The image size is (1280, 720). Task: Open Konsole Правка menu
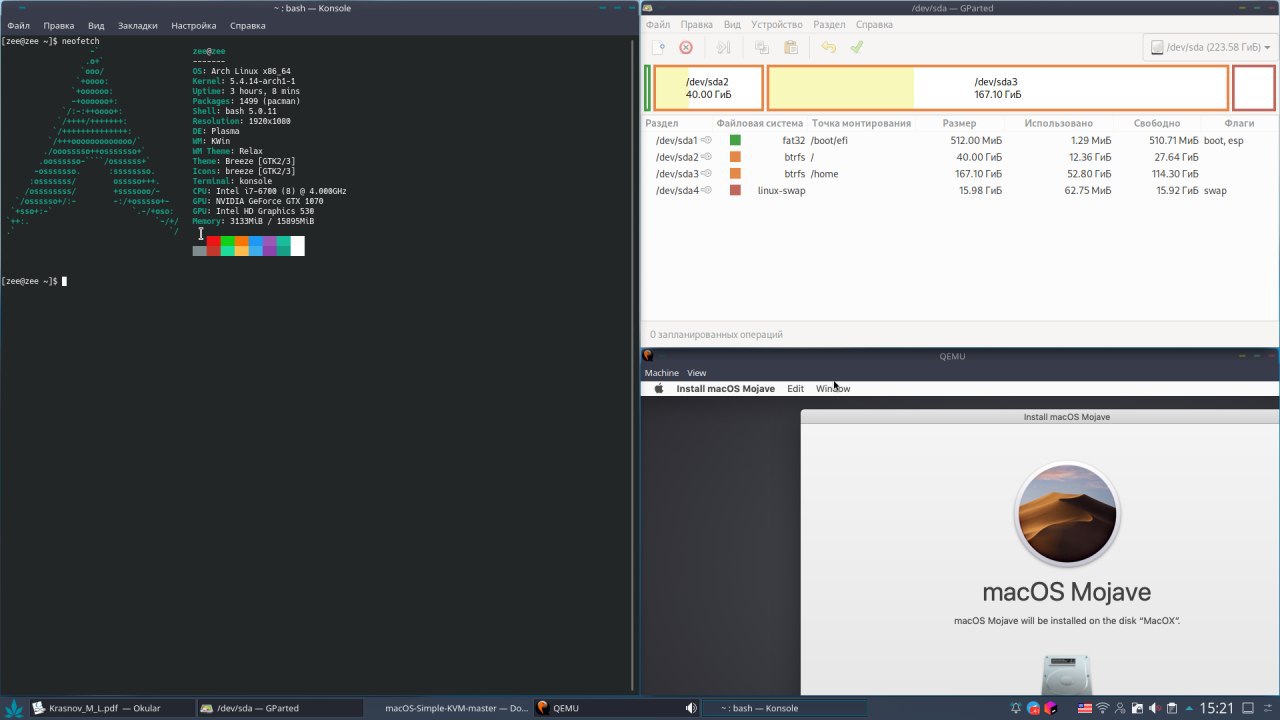tap(59, 25)
